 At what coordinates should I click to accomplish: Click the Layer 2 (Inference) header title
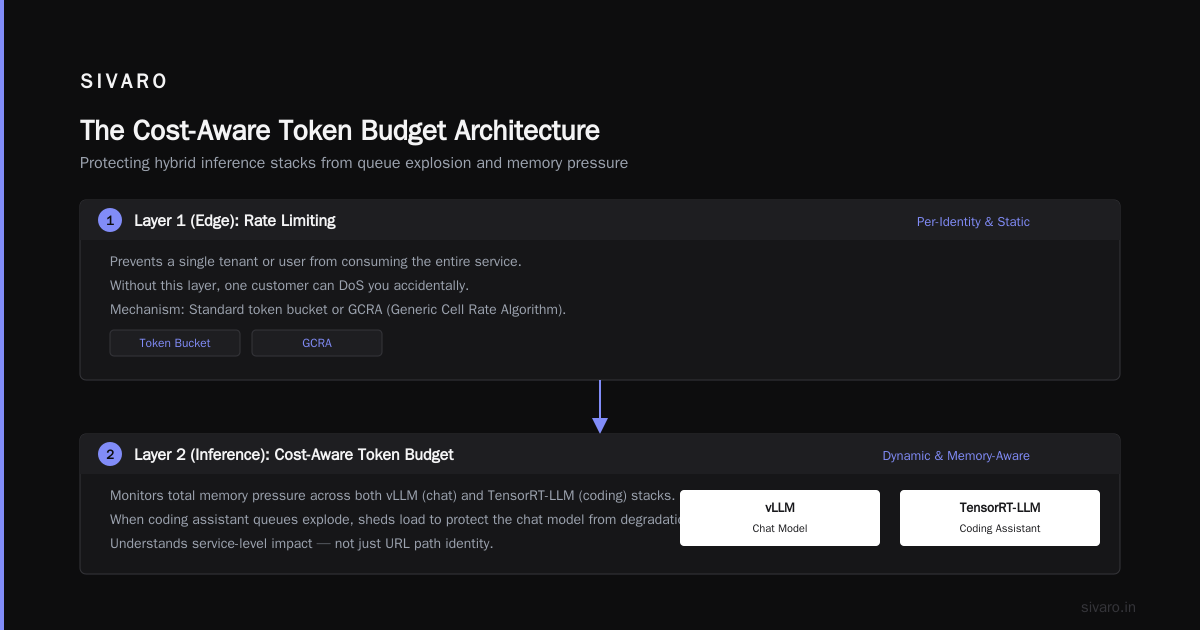pyautogui.click(x=294, y=455)
